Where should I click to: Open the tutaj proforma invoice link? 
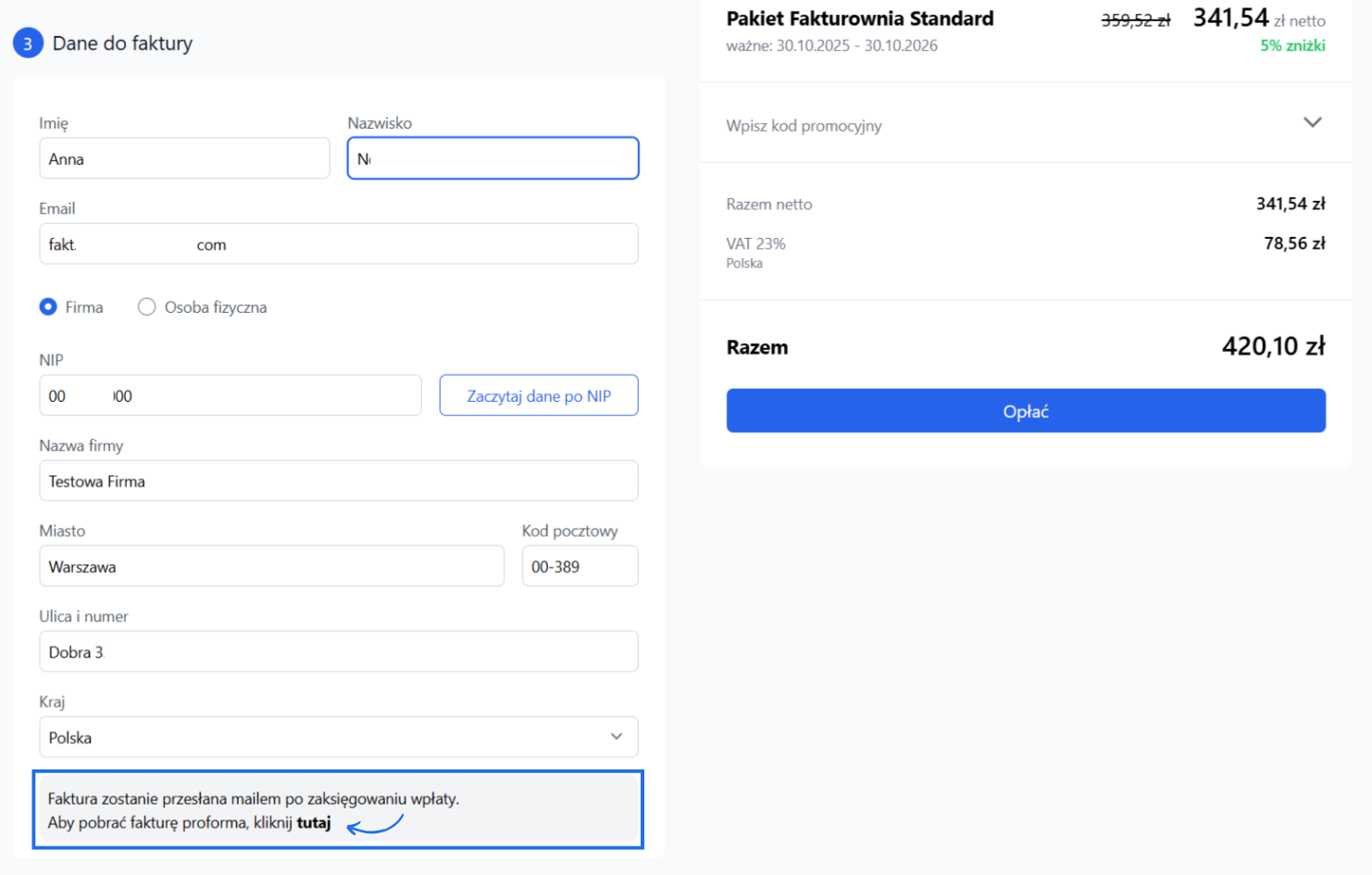click(x=313, y=823)
